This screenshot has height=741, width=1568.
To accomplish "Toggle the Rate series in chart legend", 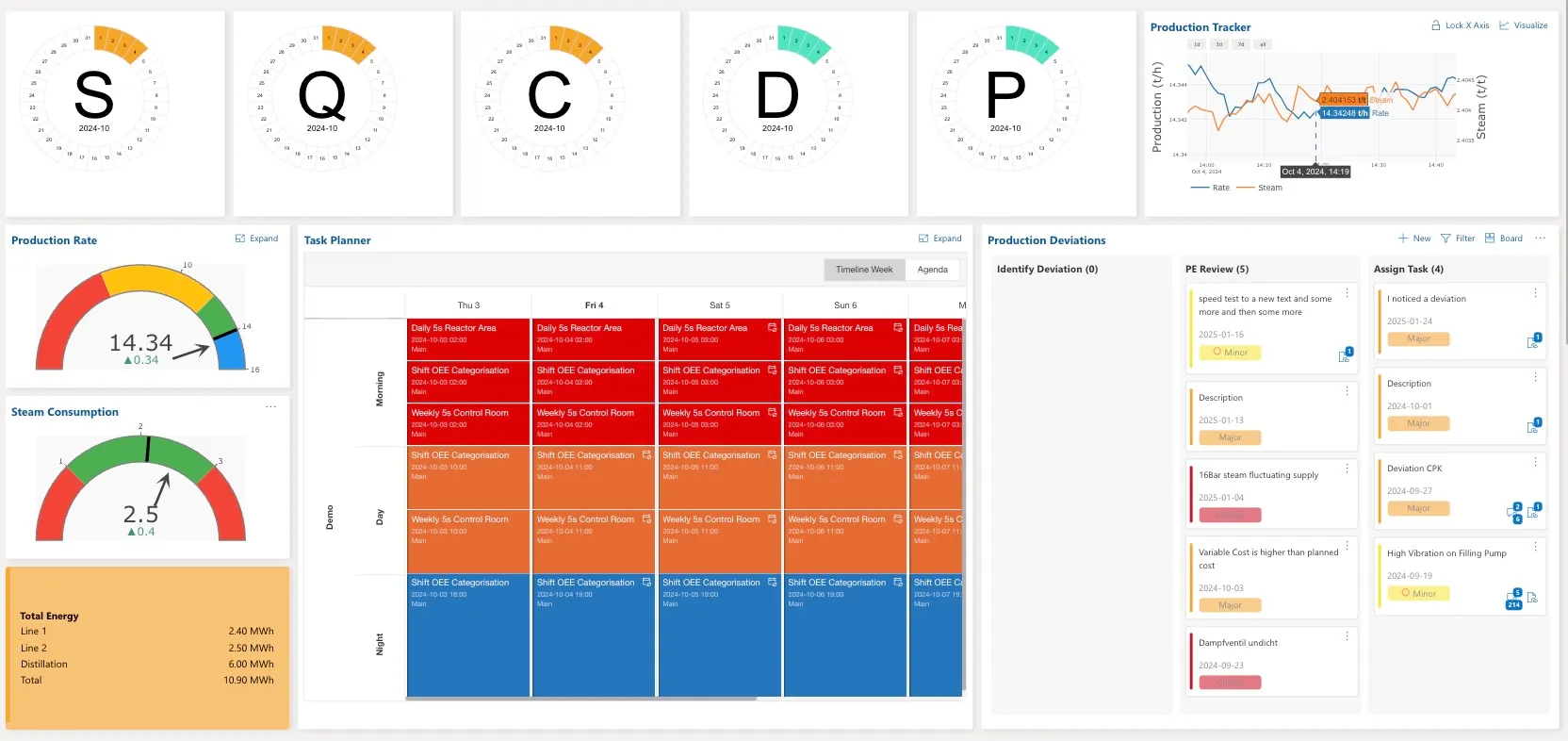I will tap(1210, 188).
